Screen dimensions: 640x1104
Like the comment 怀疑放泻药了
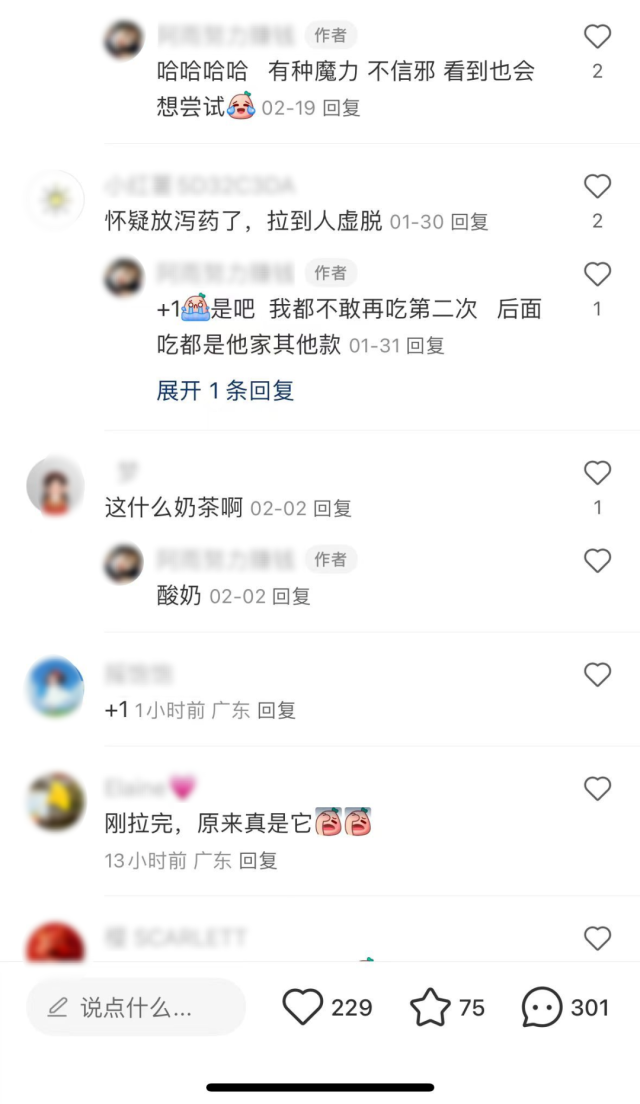(597, 186)
